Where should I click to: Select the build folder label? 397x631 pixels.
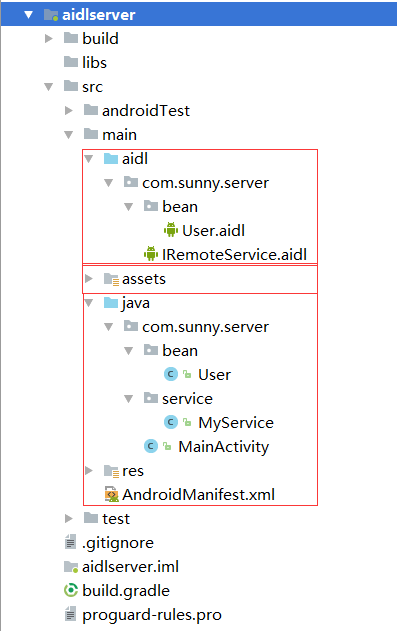[101, 39]
